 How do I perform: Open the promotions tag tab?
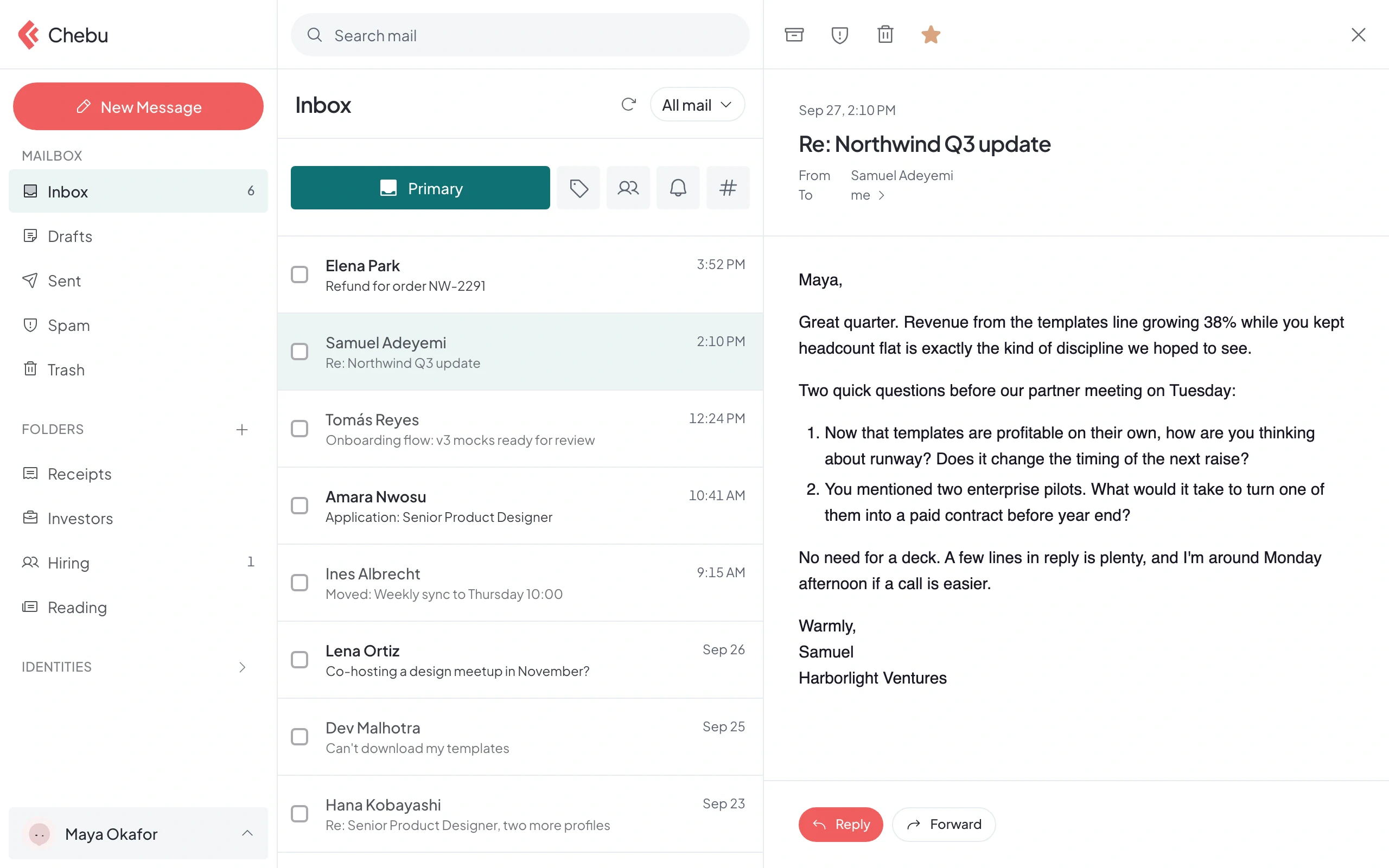coord(578,188)
